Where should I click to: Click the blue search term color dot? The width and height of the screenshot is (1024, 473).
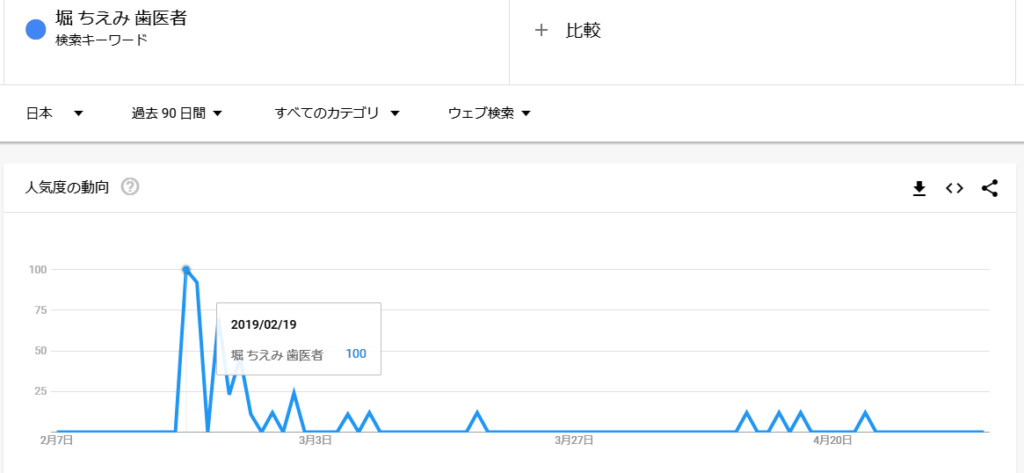click(36, 30)
